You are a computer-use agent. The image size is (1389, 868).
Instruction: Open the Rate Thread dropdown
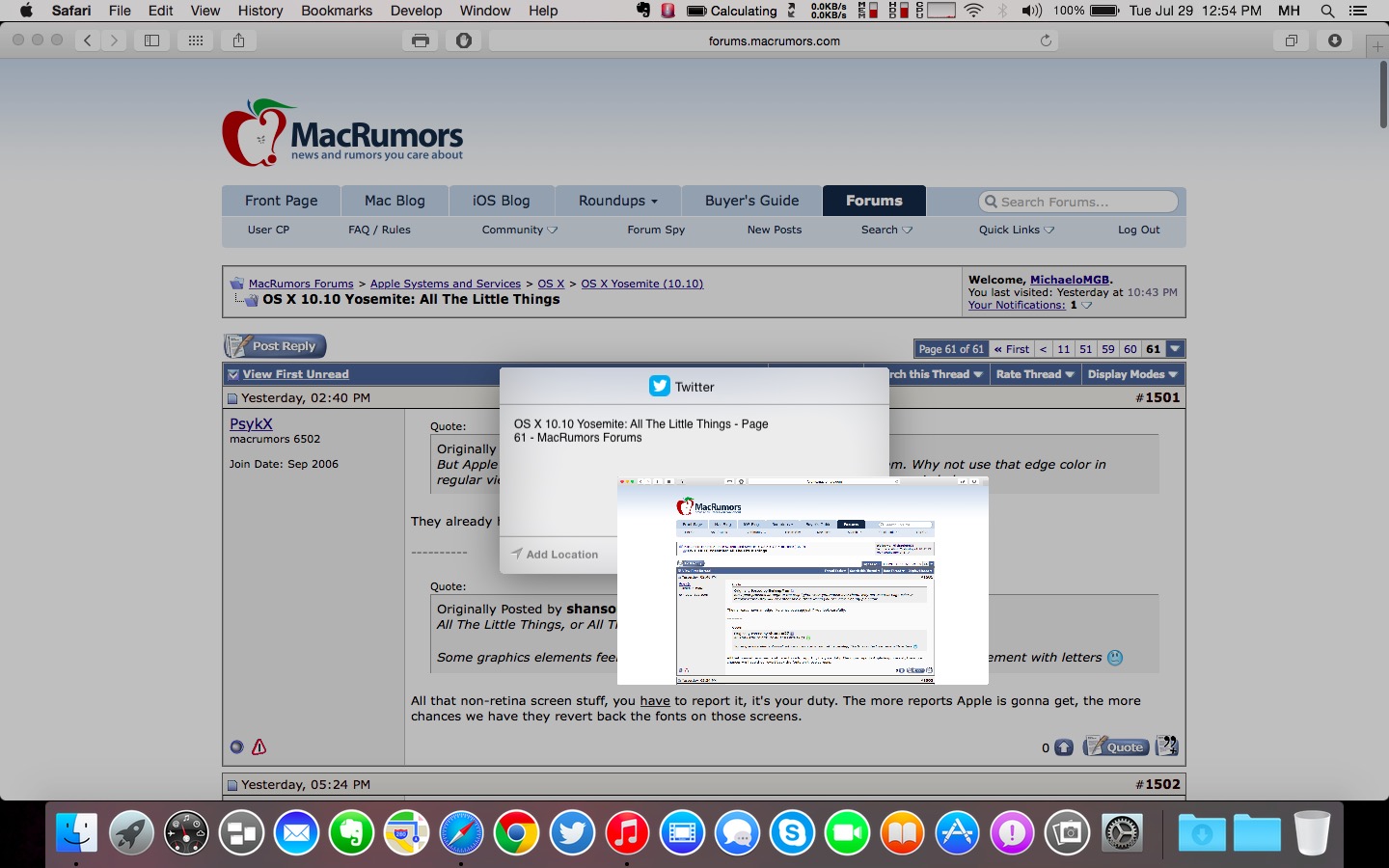tap(1035, 374)
